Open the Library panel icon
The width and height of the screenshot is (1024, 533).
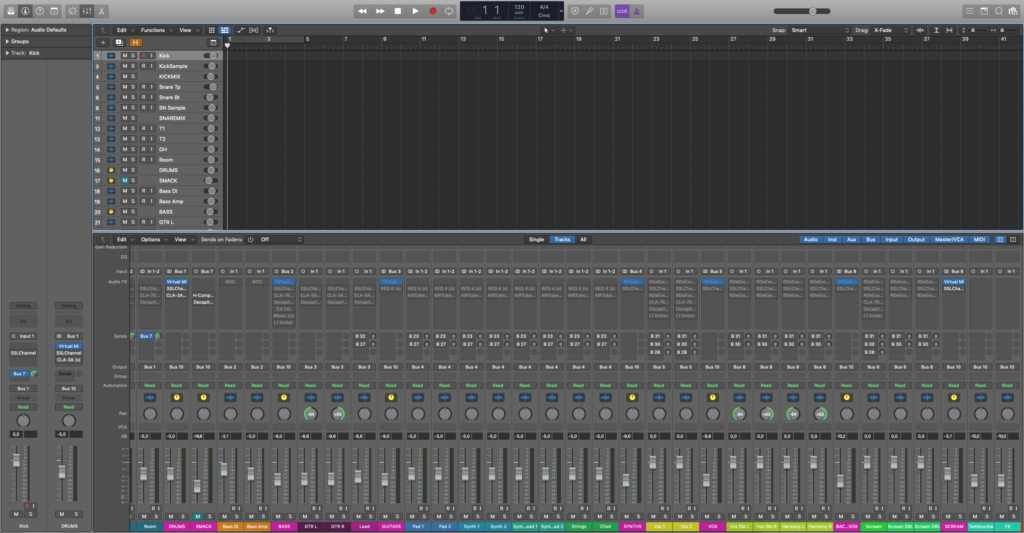point(11,11)
